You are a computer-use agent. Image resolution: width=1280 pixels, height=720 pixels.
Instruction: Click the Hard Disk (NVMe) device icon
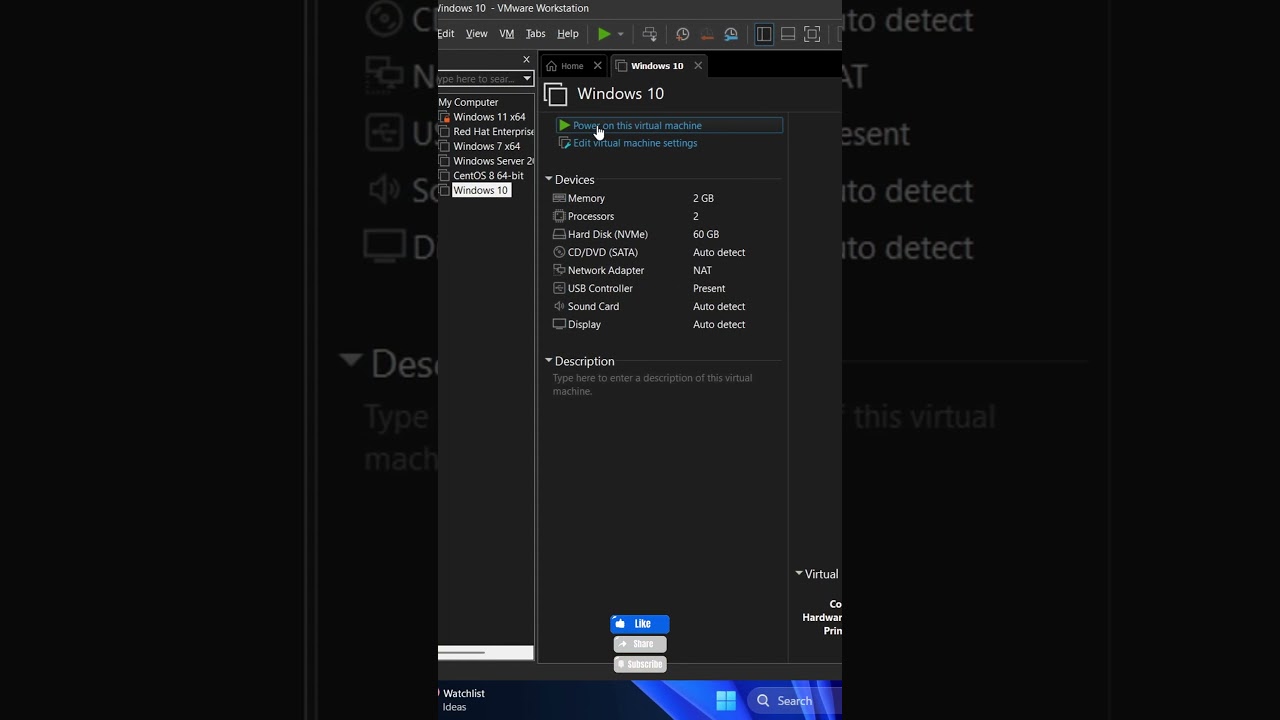click(x=559, y=234)
